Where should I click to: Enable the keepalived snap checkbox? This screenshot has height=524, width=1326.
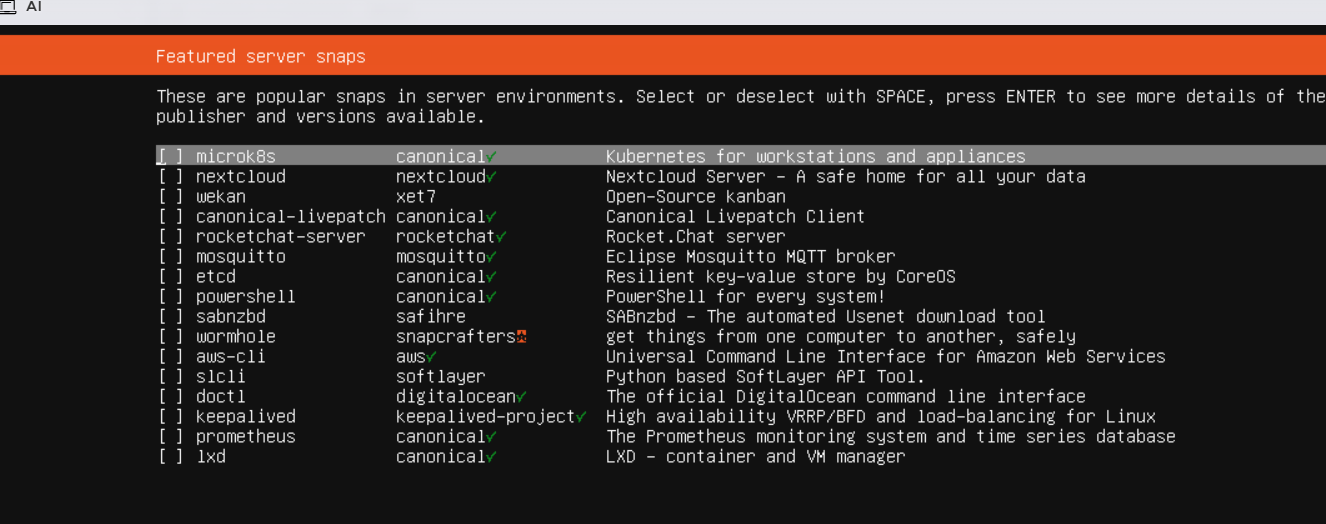171,417
